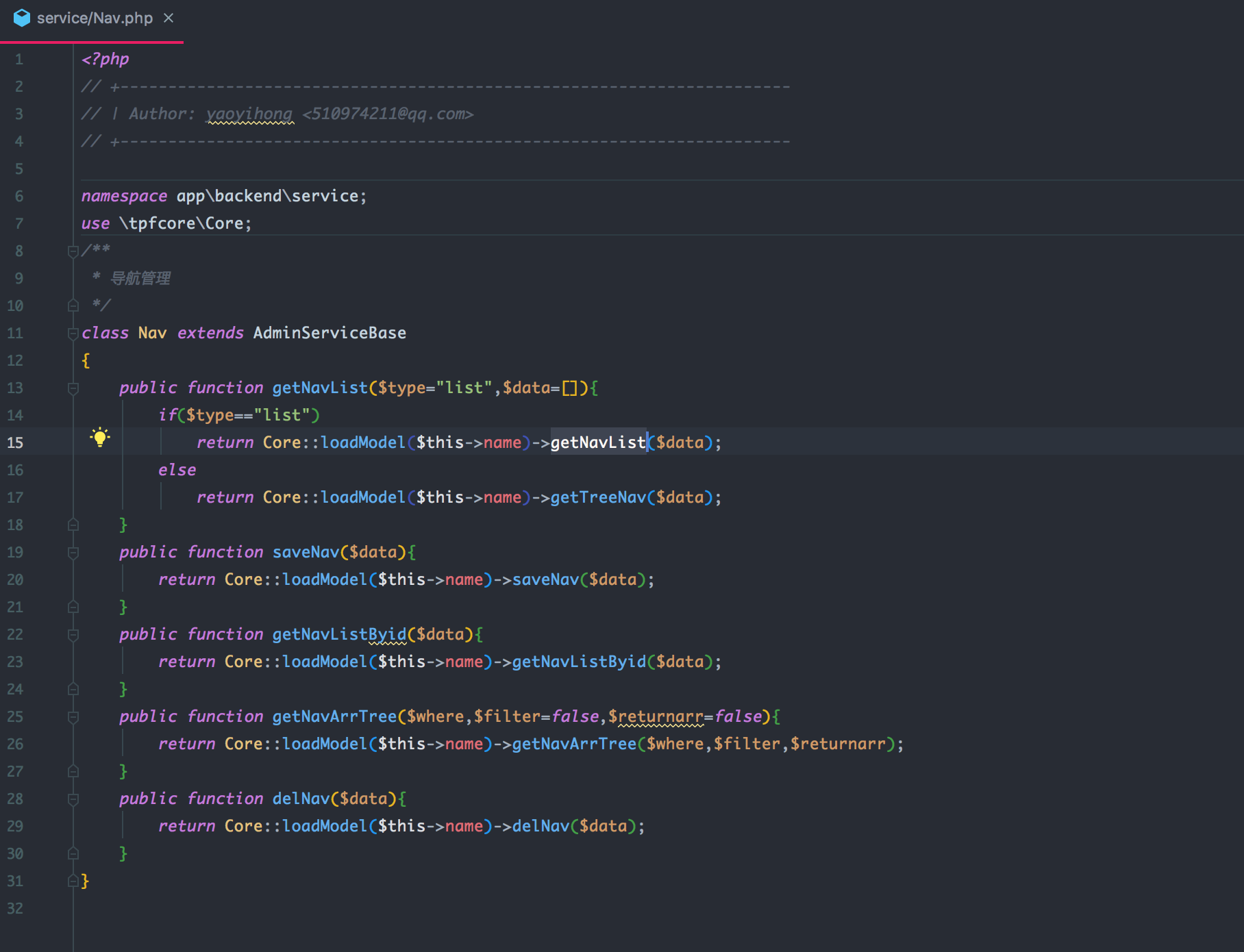Click \tpfcore\Core in the use statement
The width and height of the screenshot is (1244, 952).
[x=182, y=224]
